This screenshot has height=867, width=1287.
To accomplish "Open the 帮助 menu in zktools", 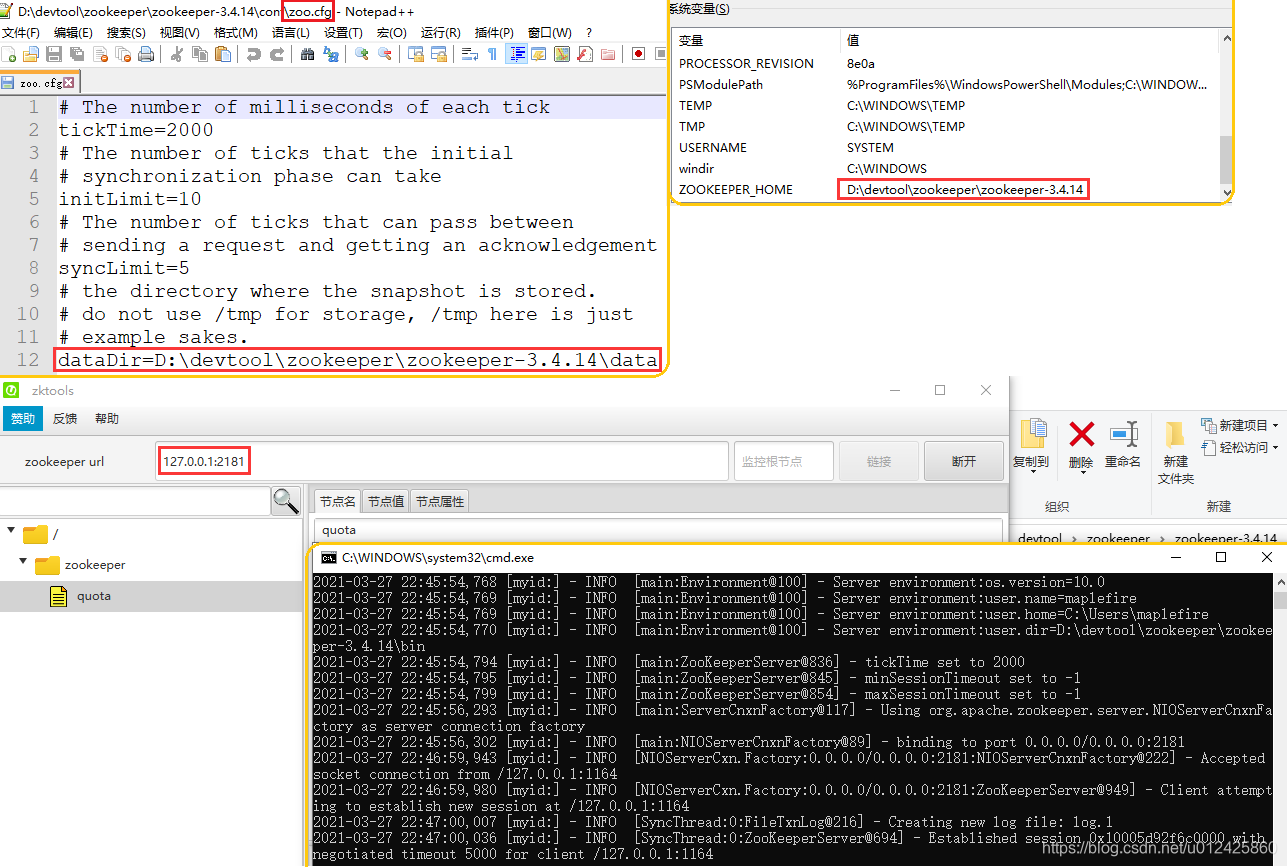I will (x=107, y=418).
